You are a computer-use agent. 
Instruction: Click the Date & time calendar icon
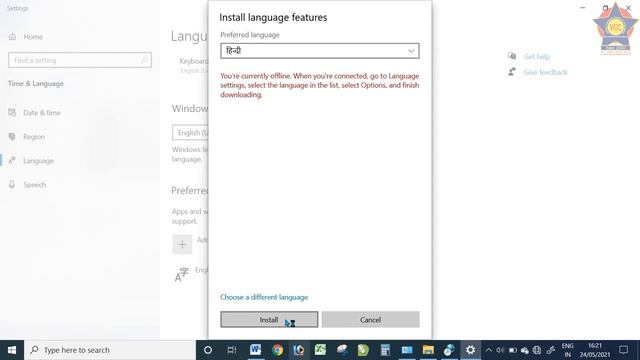(x=12, y=112)
